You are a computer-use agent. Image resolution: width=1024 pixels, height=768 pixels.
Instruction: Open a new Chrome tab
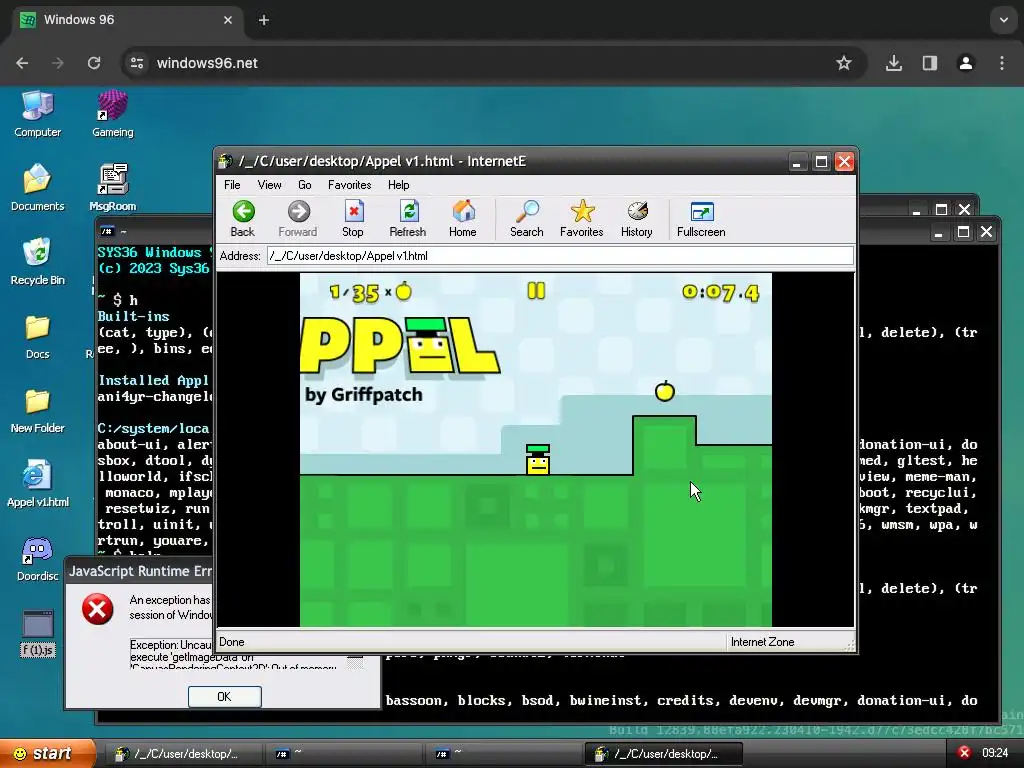pos(264,20)
